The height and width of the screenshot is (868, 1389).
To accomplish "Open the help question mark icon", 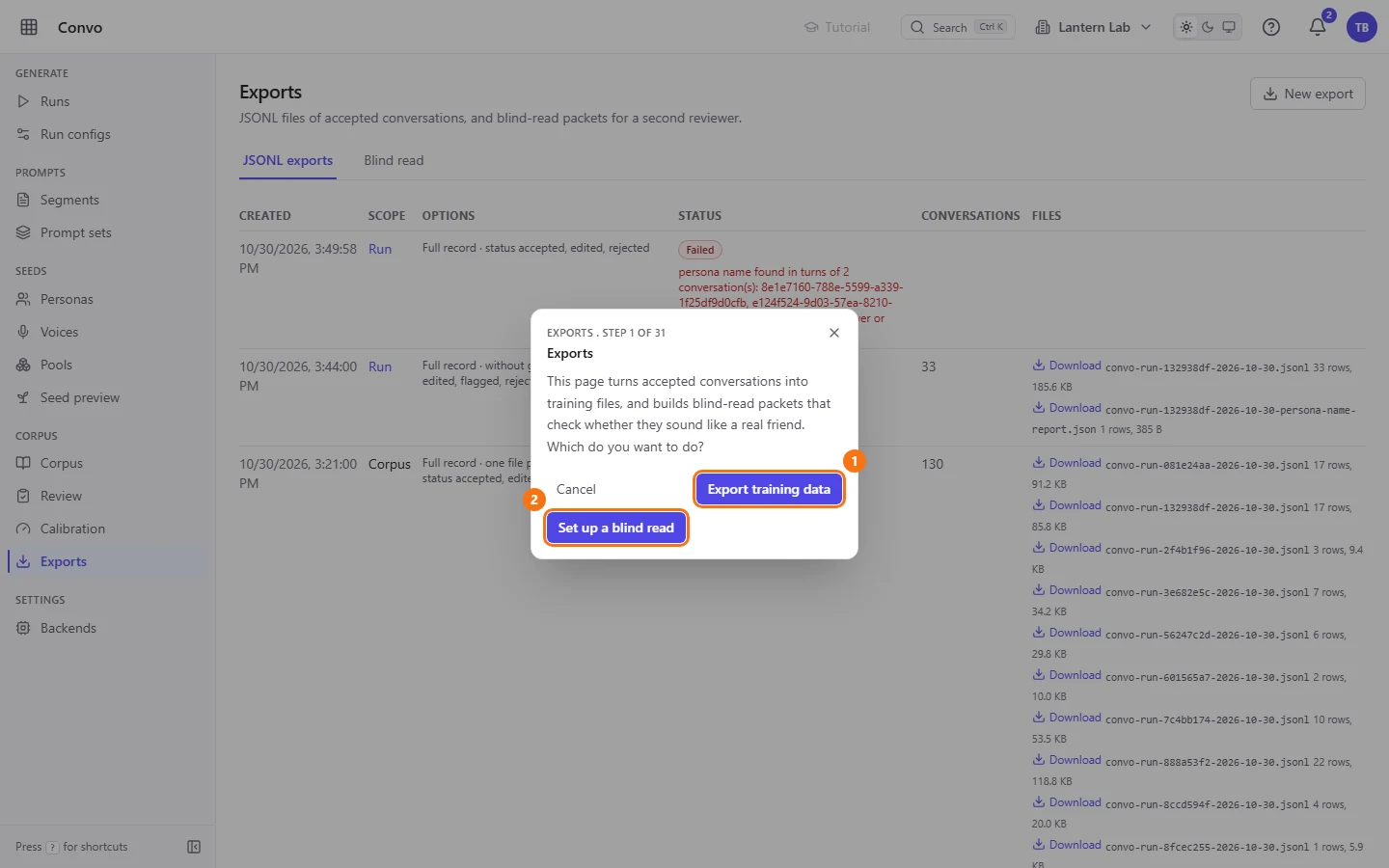I will (x=1271, y=27).
